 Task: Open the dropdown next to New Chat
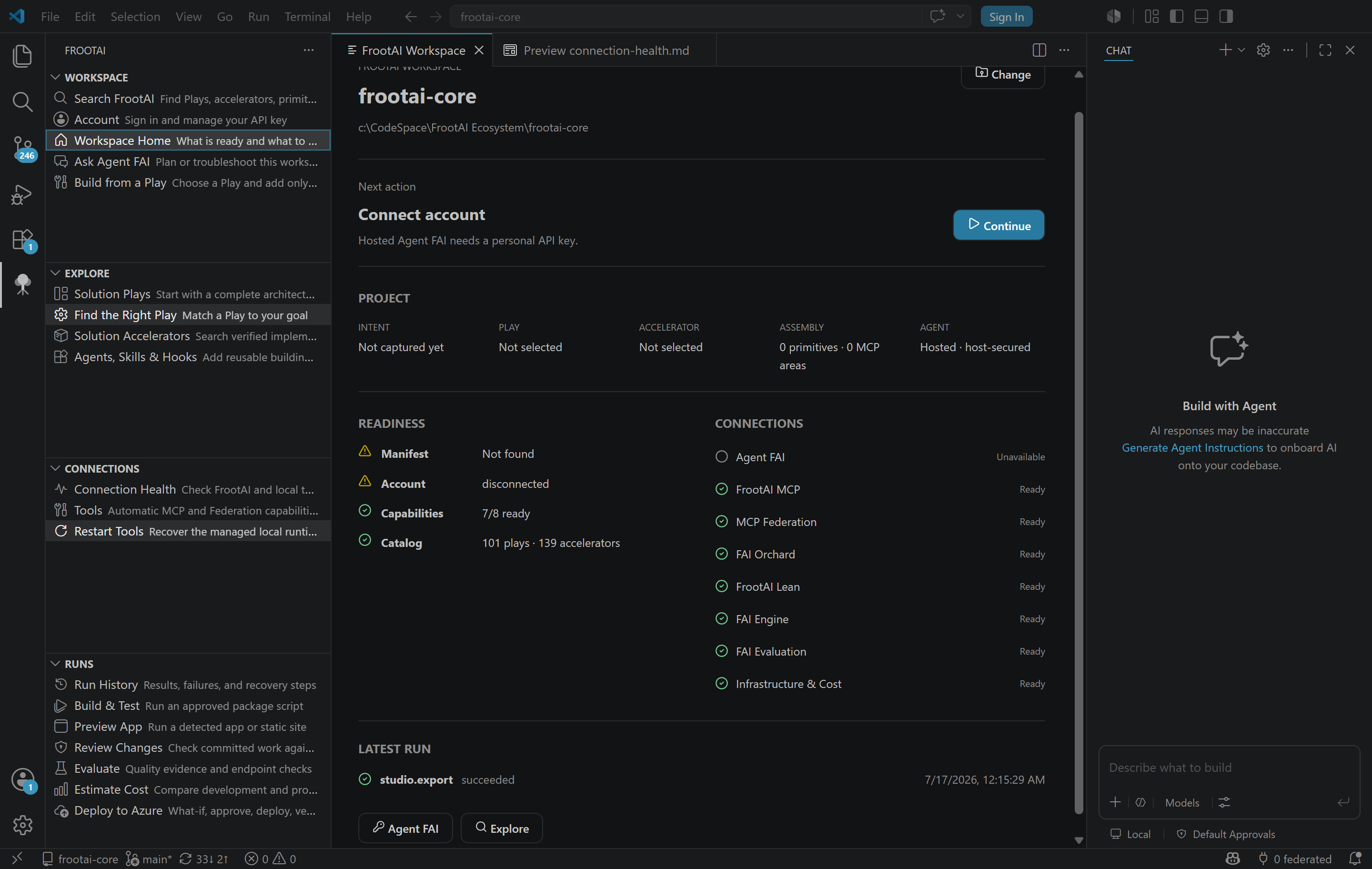pyautogui.click(x=1241, y=50)
